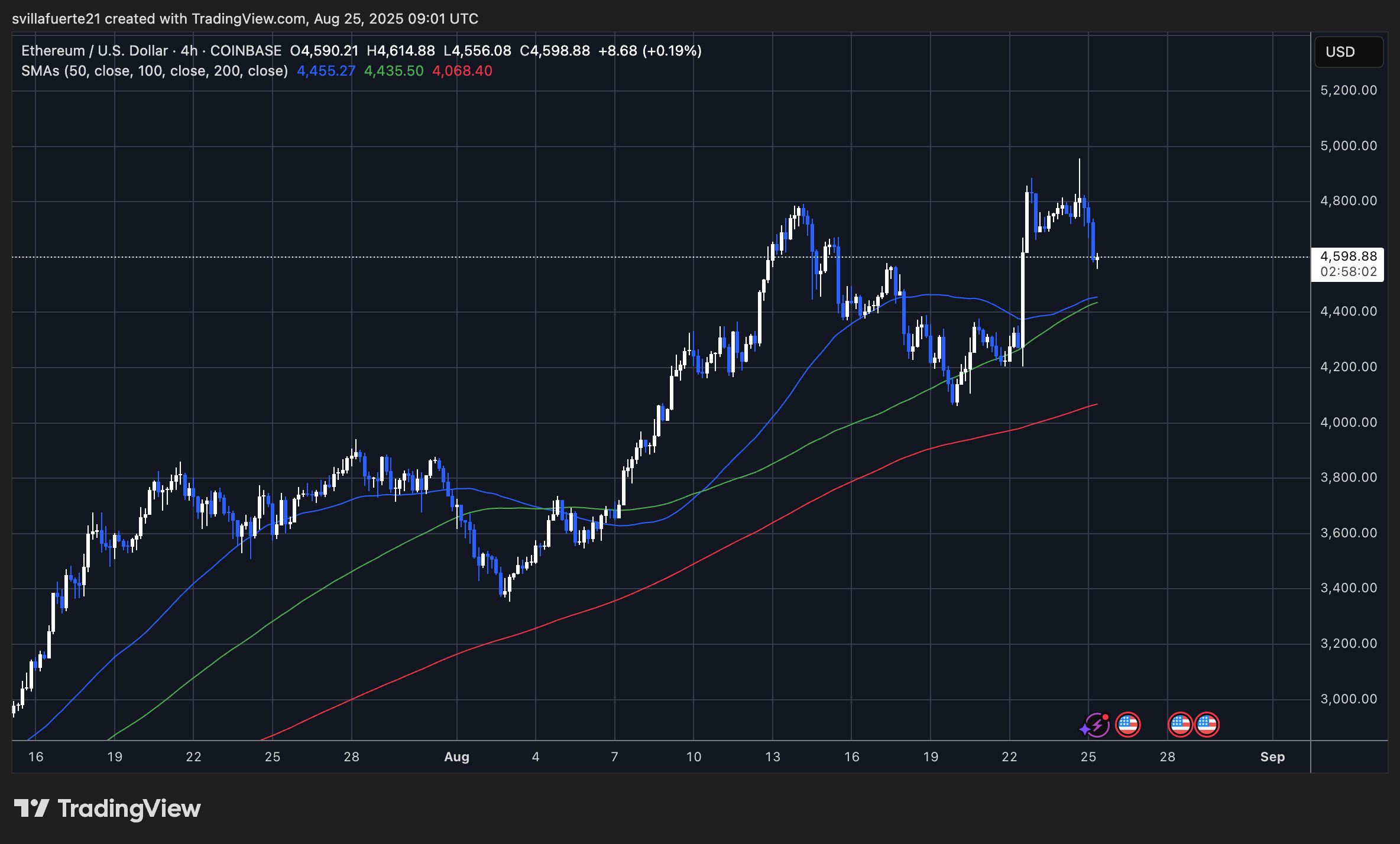Click the current price label 4,598.88
Viewport: 1400px width, 844px height.
(x=1348, y=257)
